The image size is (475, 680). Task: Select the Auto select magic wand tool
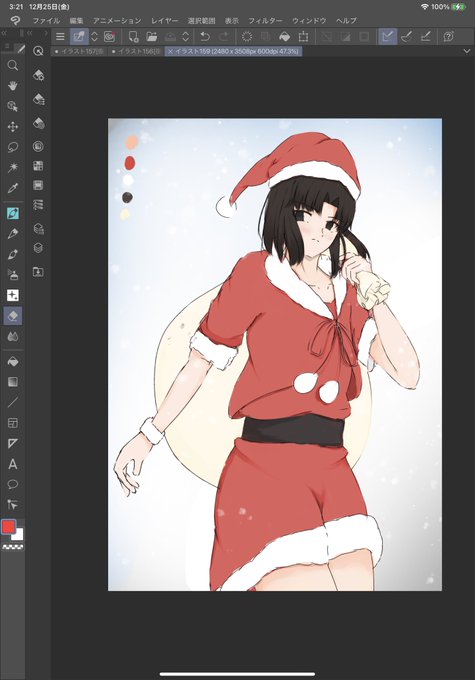coord(13,167)
